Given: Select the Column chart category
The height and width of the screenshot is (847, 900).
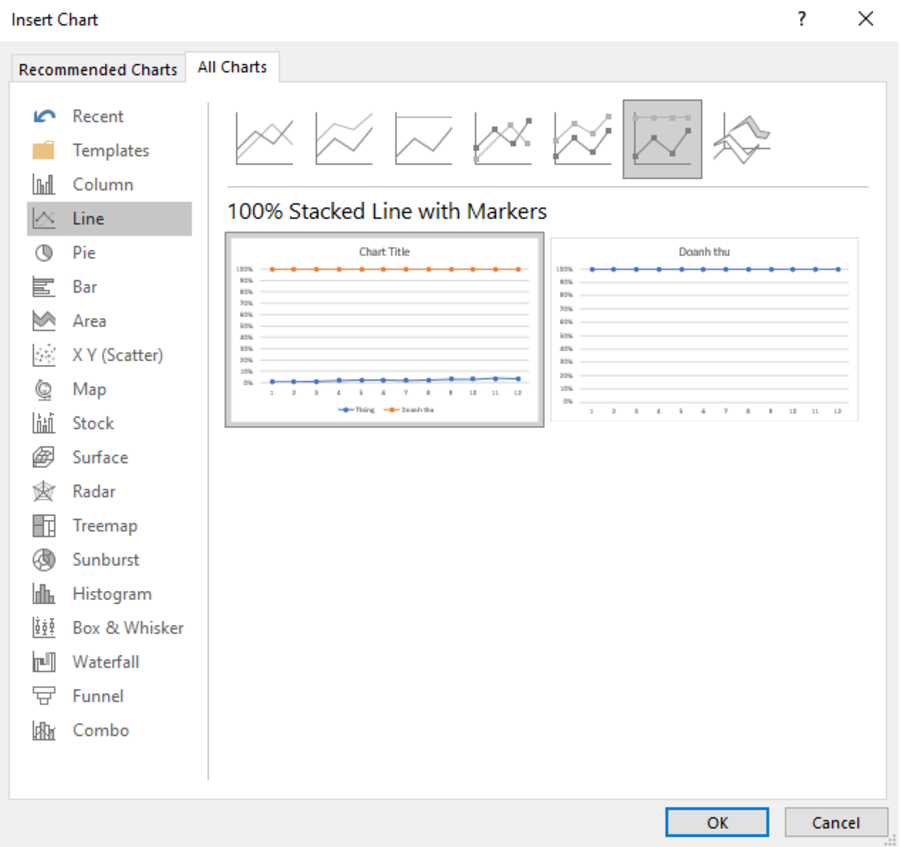Looking at the screenshot, I should pyautogui.click(x=110, y=185).
